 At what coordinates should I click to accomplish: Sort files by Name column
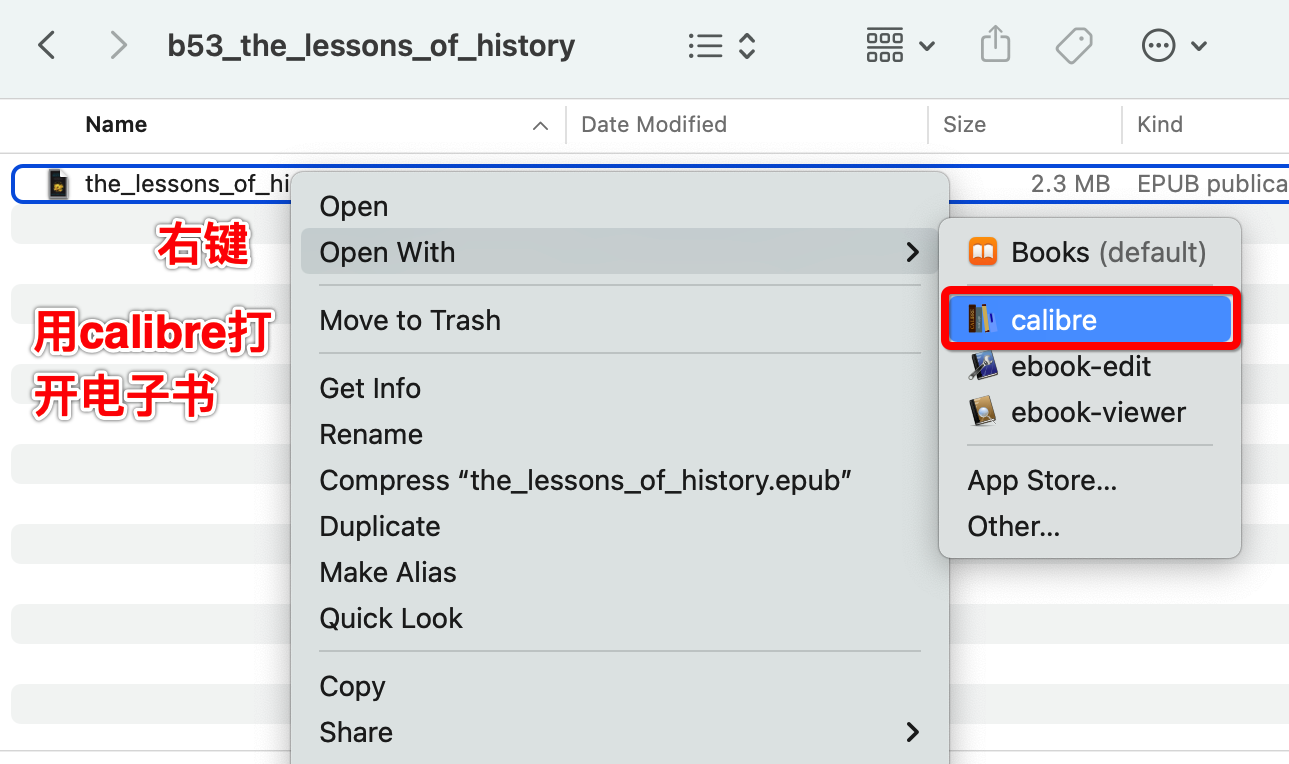click(x=116, y=125)
